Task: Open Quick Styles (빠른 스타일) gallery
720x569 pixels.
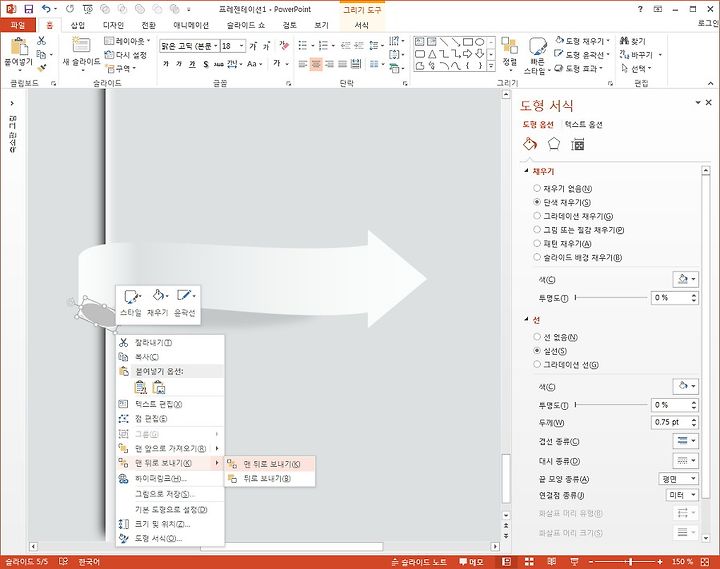Action: point(536,56)
